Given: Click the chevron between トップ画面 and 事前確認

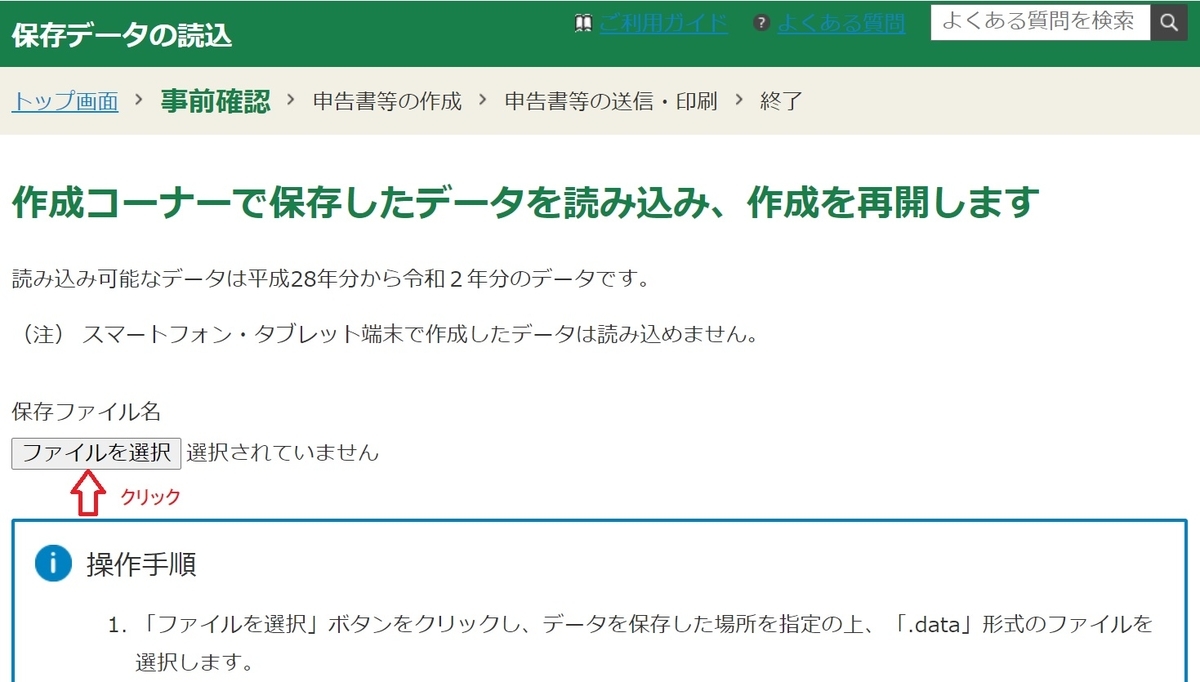Looking at the screenshot, I should coord(140,100).
